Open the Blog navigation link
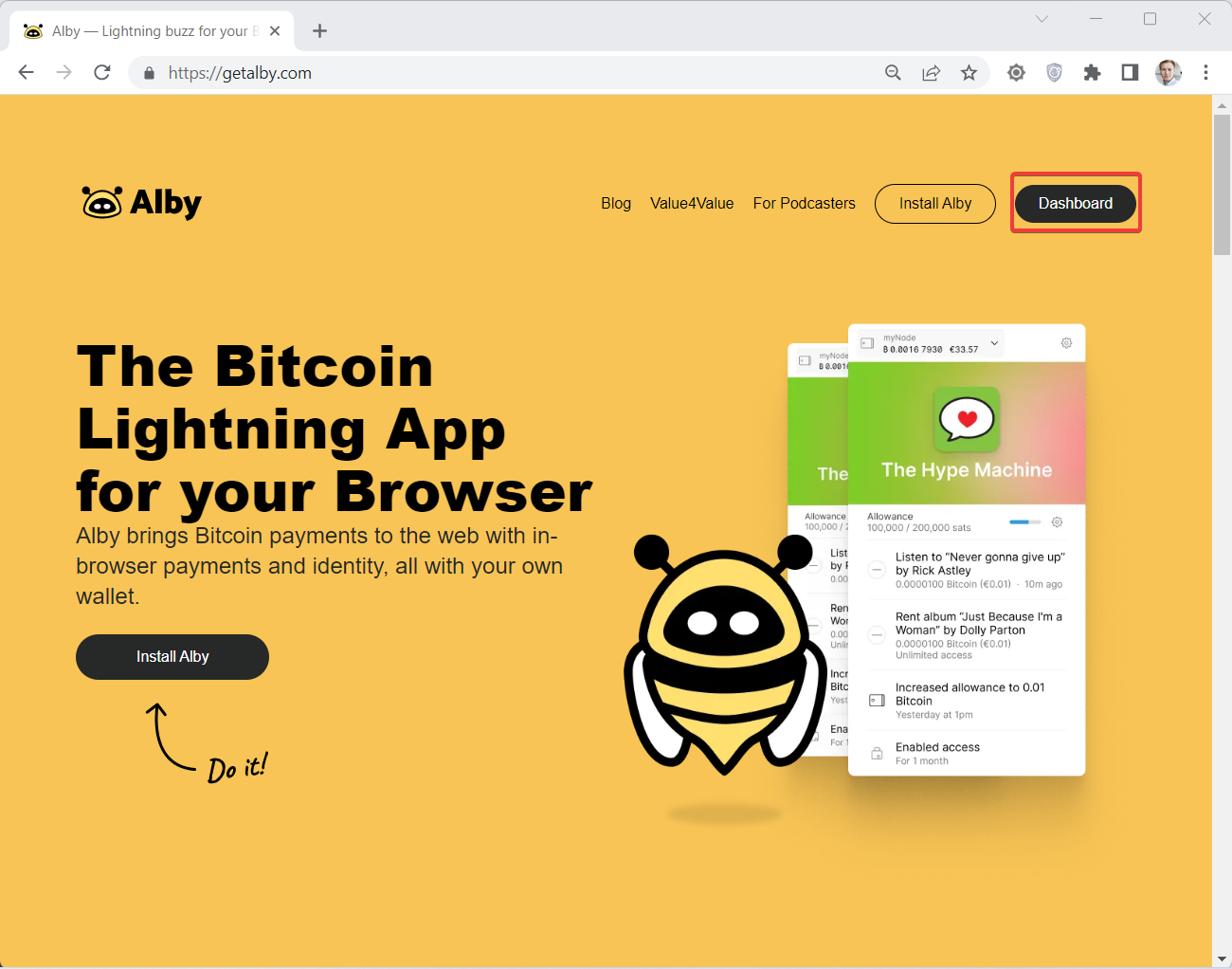 coord(616,203)
